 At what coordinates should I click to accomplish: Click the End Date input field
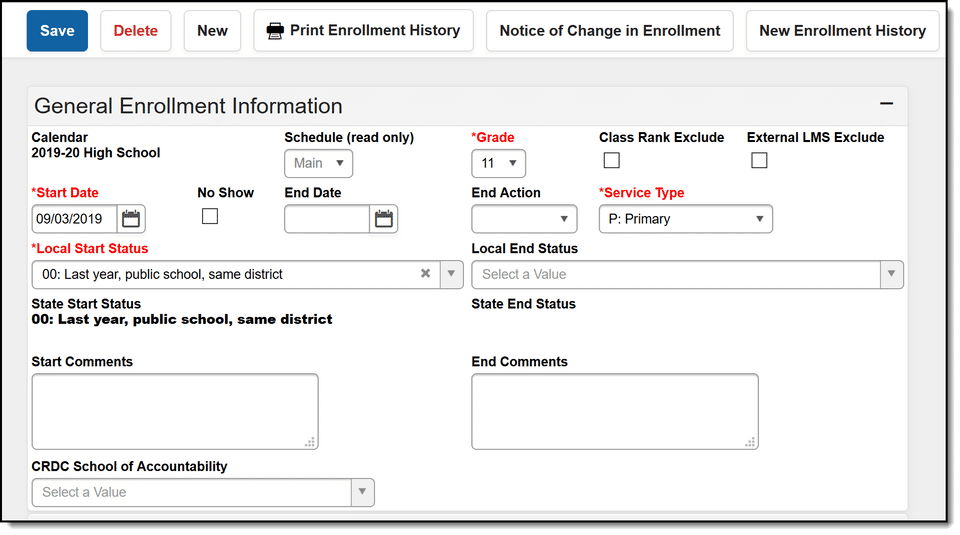[327, 219]
